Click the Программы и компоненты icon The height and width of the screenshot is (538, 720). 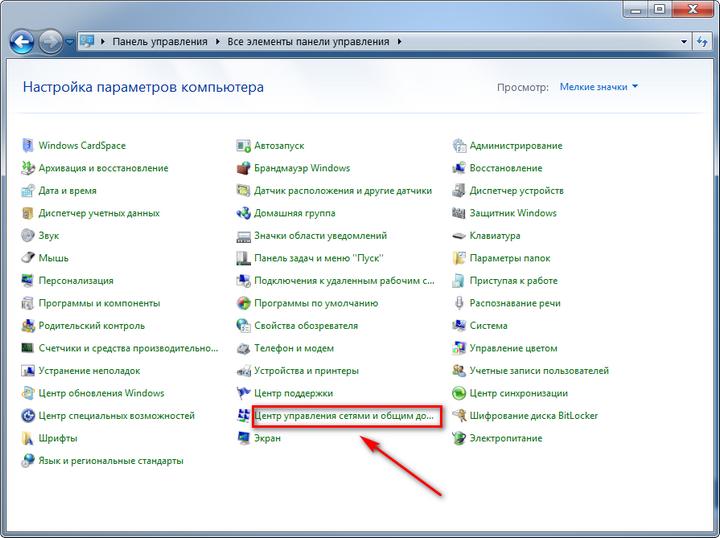[28, 303]
